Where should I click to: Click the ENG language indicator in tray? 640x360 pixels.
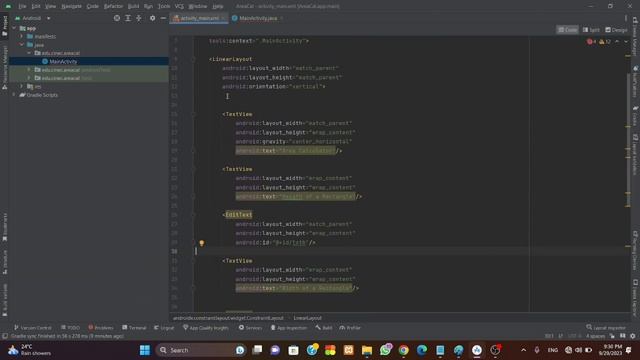coord(553,350)
